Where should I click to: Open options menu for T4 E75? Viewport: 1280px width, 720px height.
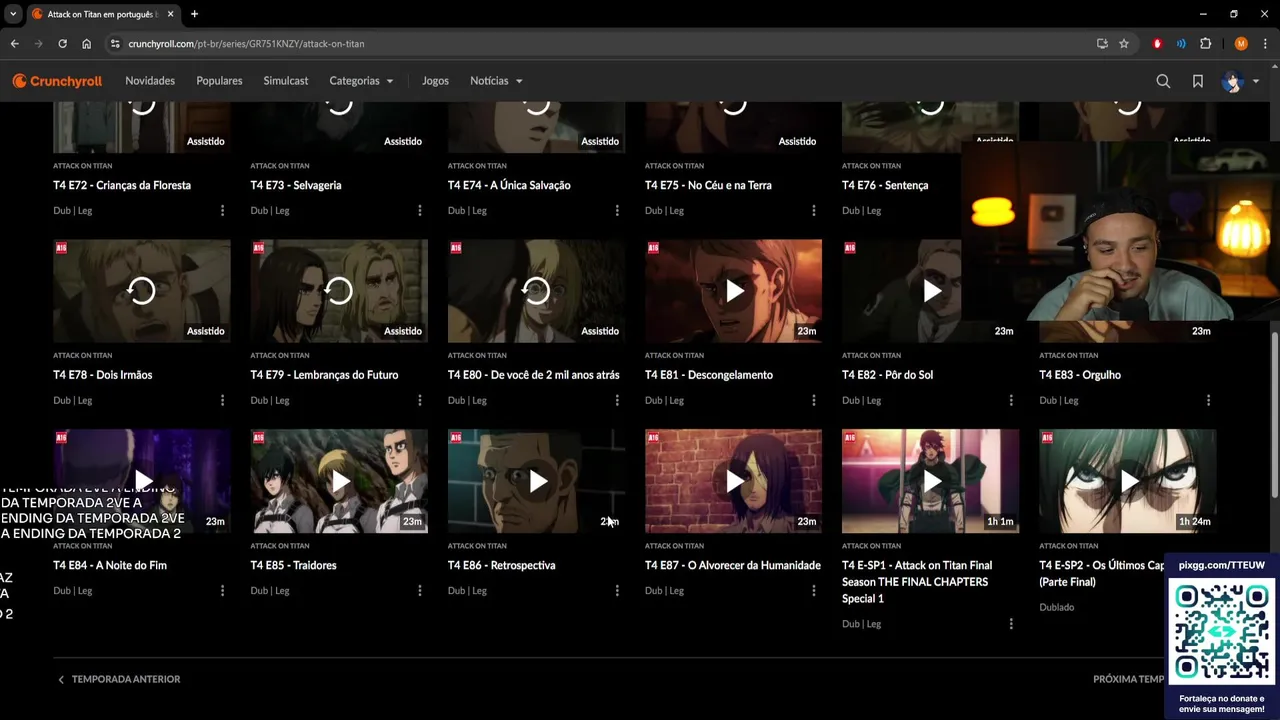[x=813, y=210]
